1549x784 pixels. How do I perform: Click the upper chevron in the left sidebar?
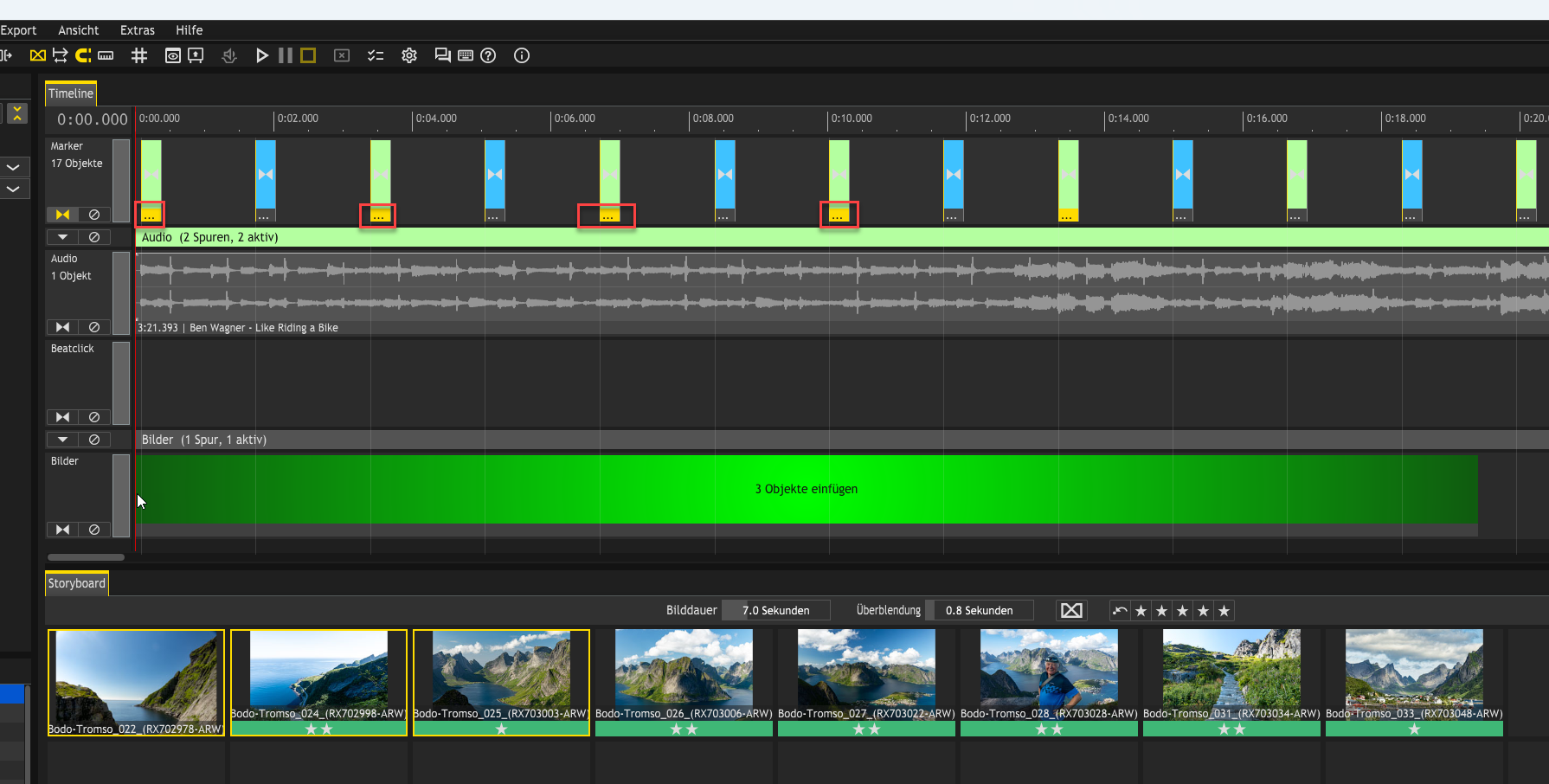click(13, 167)
